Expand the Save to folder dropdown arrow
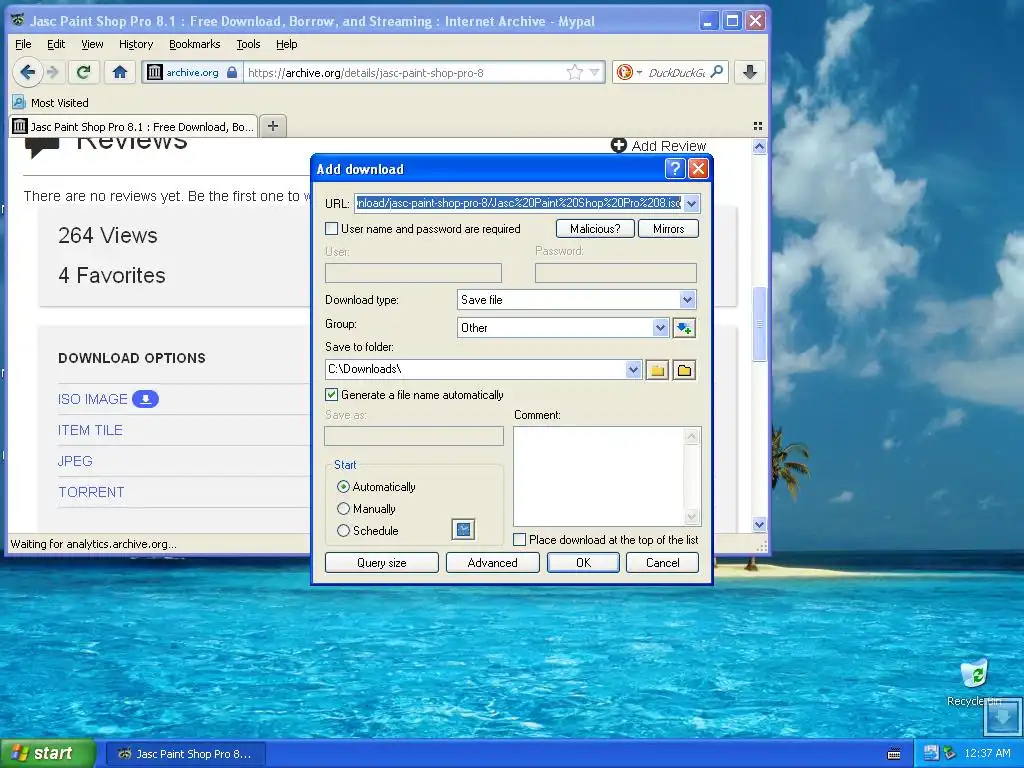This screenshot has height=768, width=1024. 633,370
